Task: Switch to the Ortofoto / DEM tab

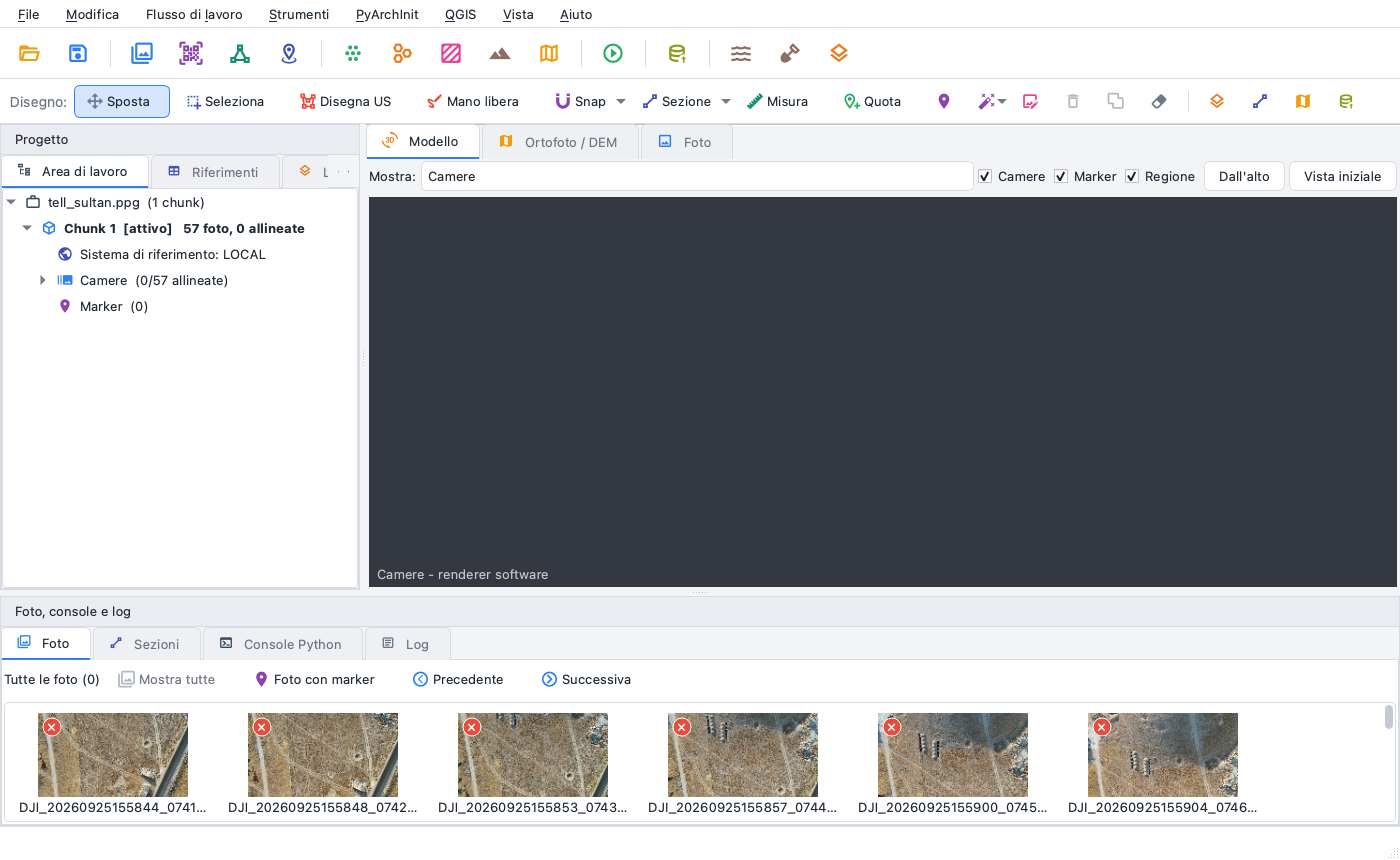Action: point(559,142)
